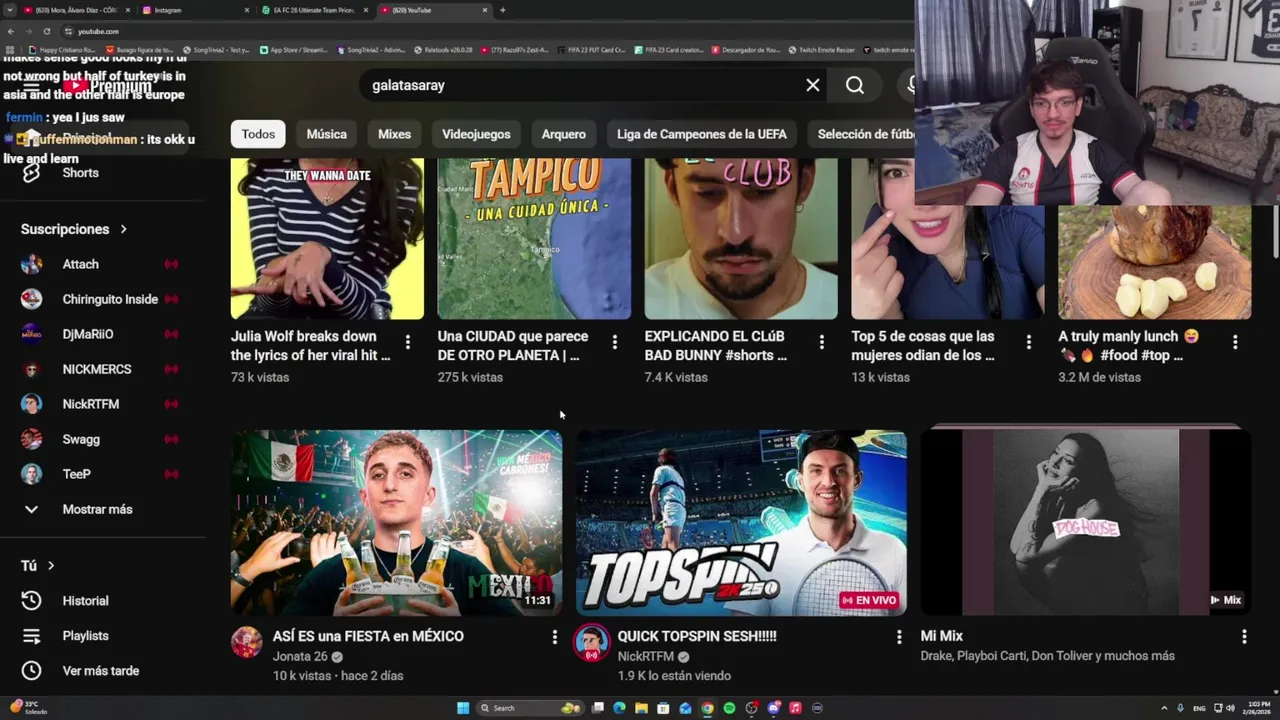Reload the page in browser
Screen dimensions: 1280x720
[x=46, y=31]
